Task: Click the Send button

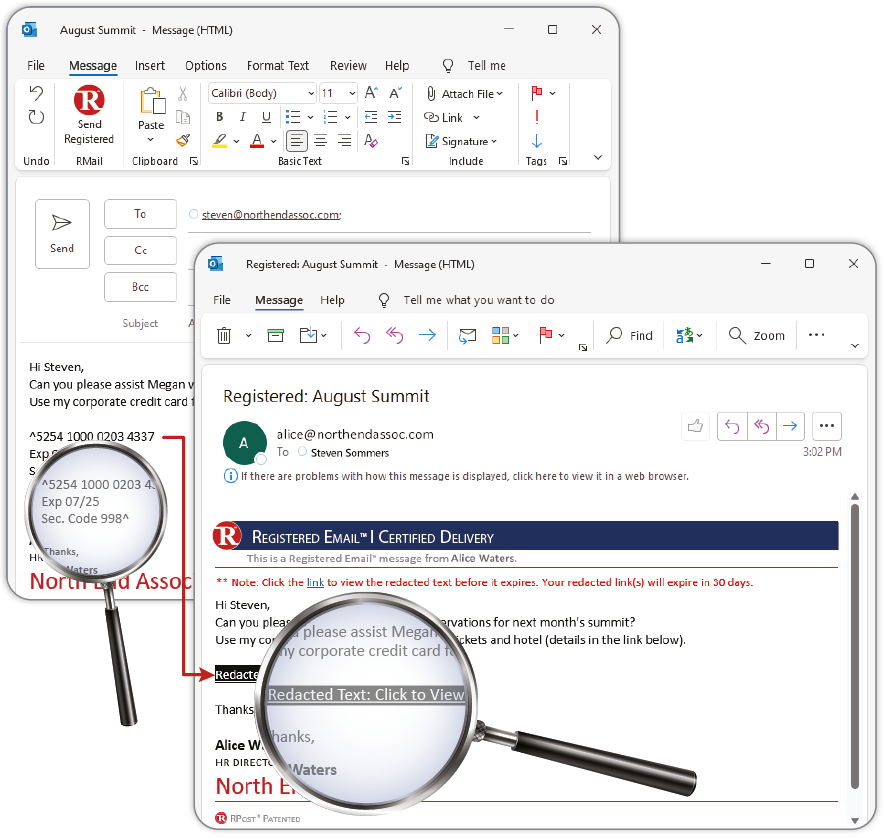Action: tap(62, 234)
